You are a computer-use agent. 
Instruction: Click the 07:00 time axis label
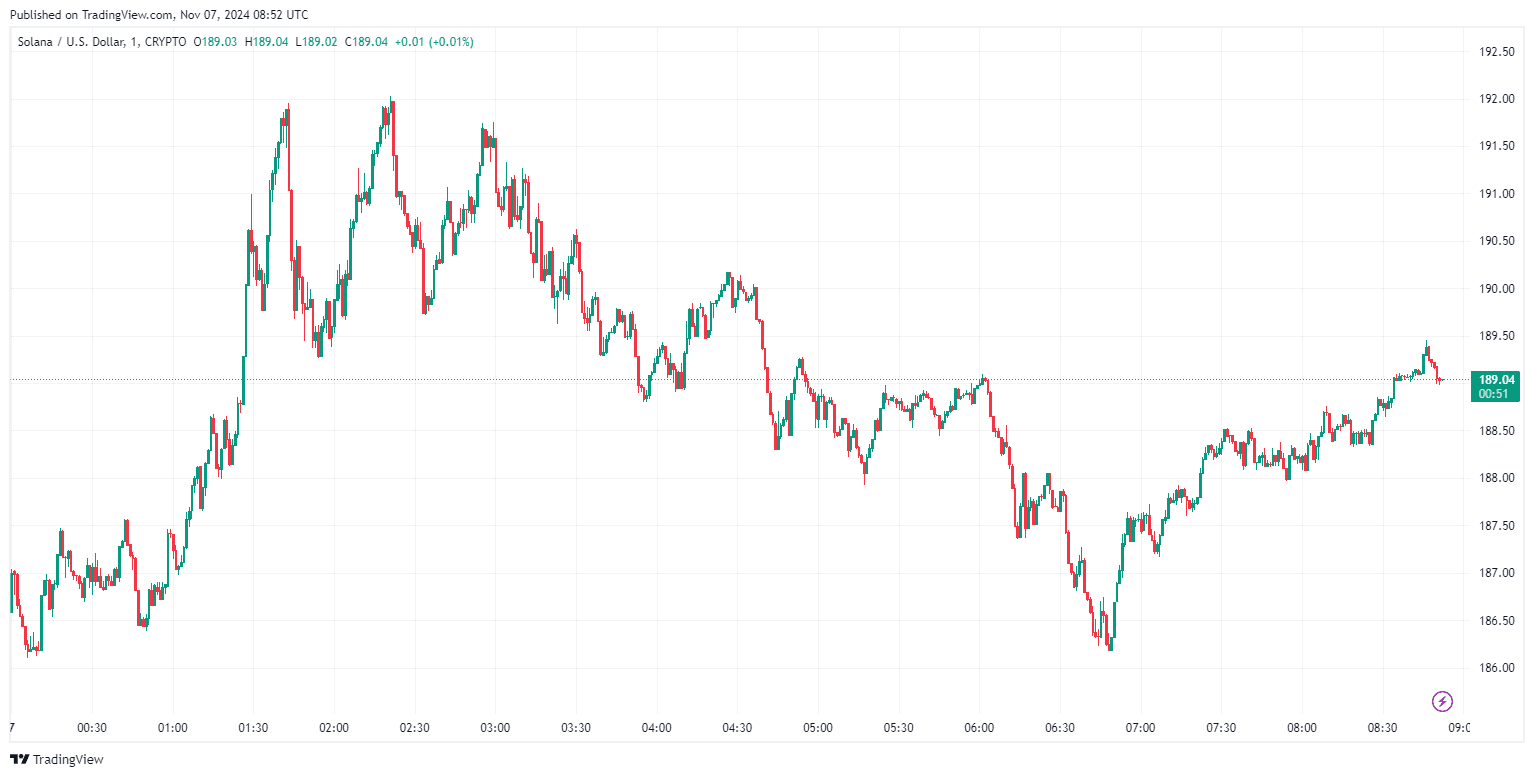pyautogui.click(x=1140, y=728)
